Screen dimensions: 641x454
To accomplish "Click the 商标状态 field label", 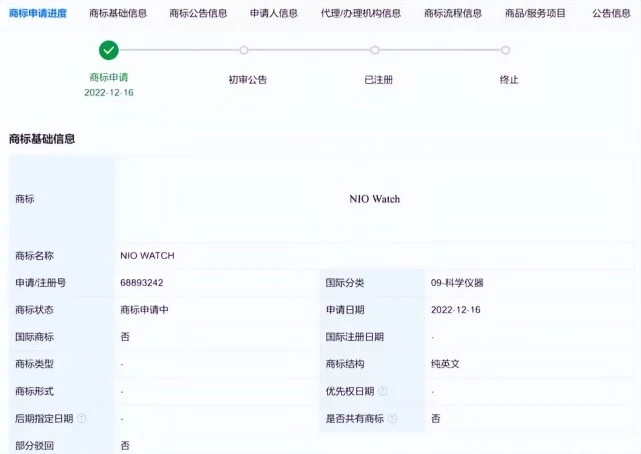I will [x=34, y=310].
